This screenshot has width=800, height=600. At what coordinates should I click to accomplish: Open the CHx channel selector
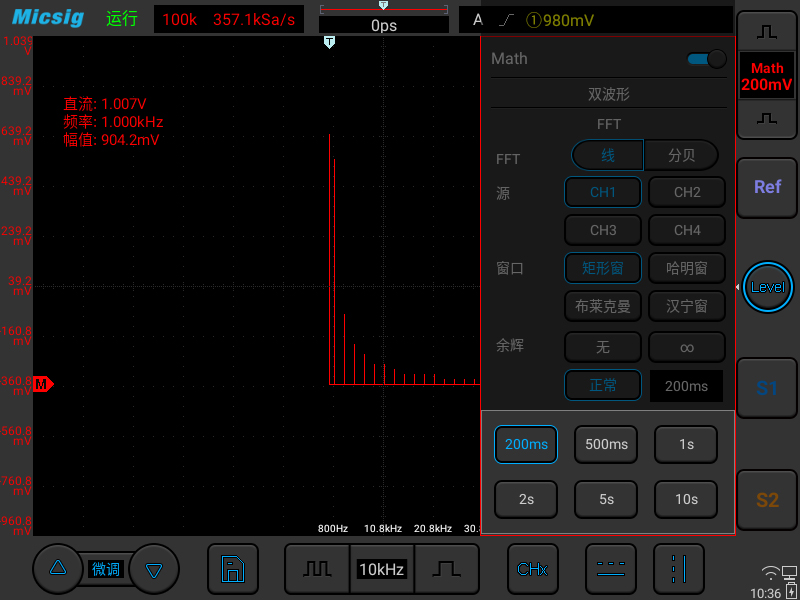pyautogui.click(x=533, y=569)
